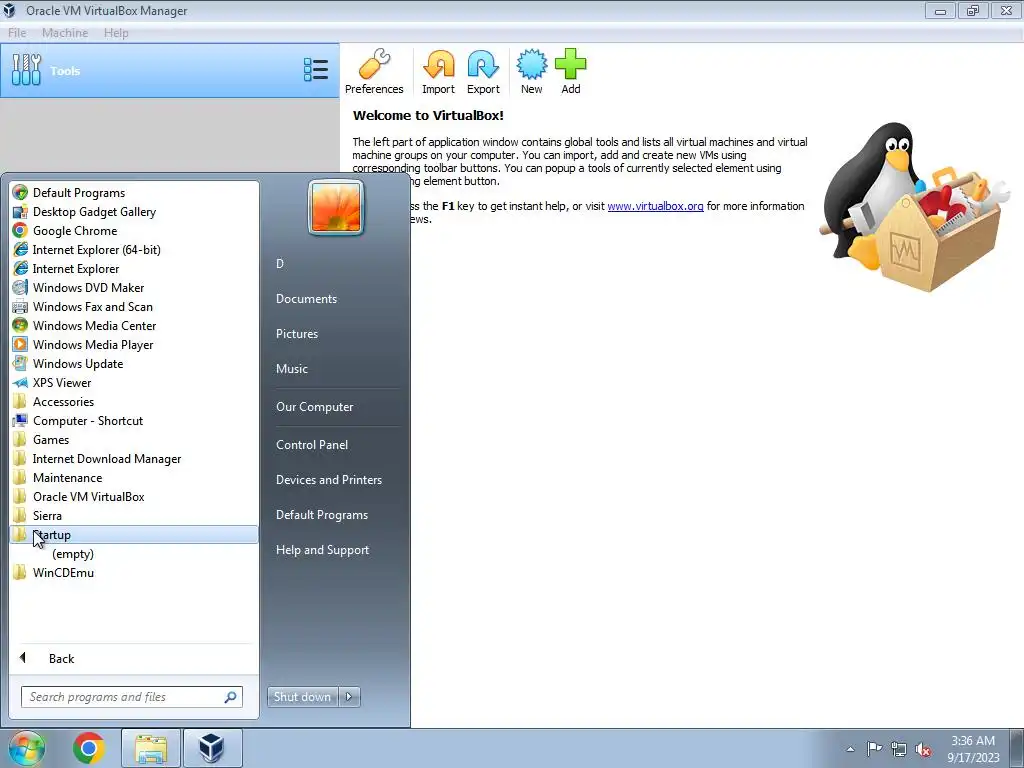Expand the Games folder

click(x=134, y=440)
